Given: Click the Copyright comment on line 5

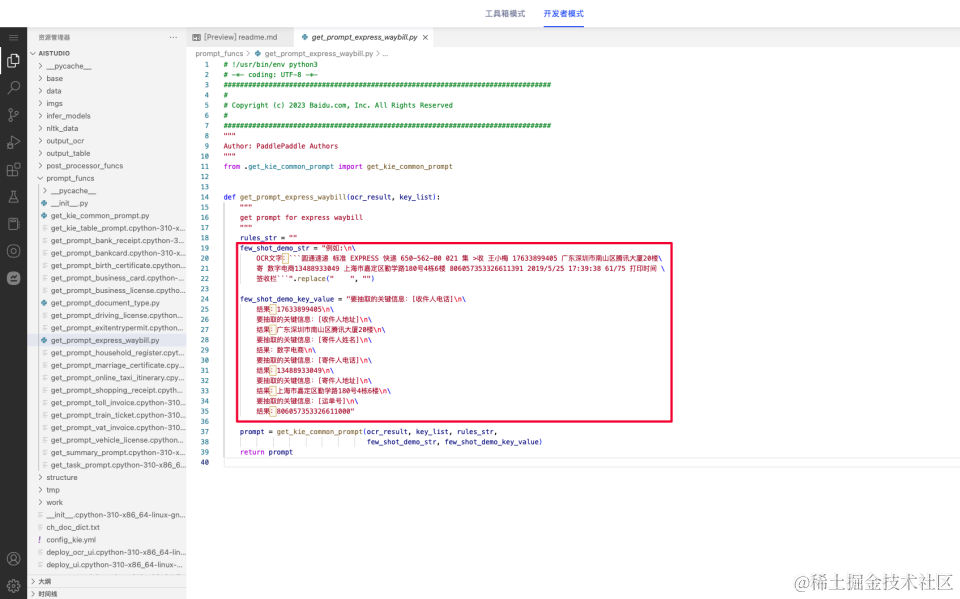Looking at the screenshot, I should click(x=338, y=105).
